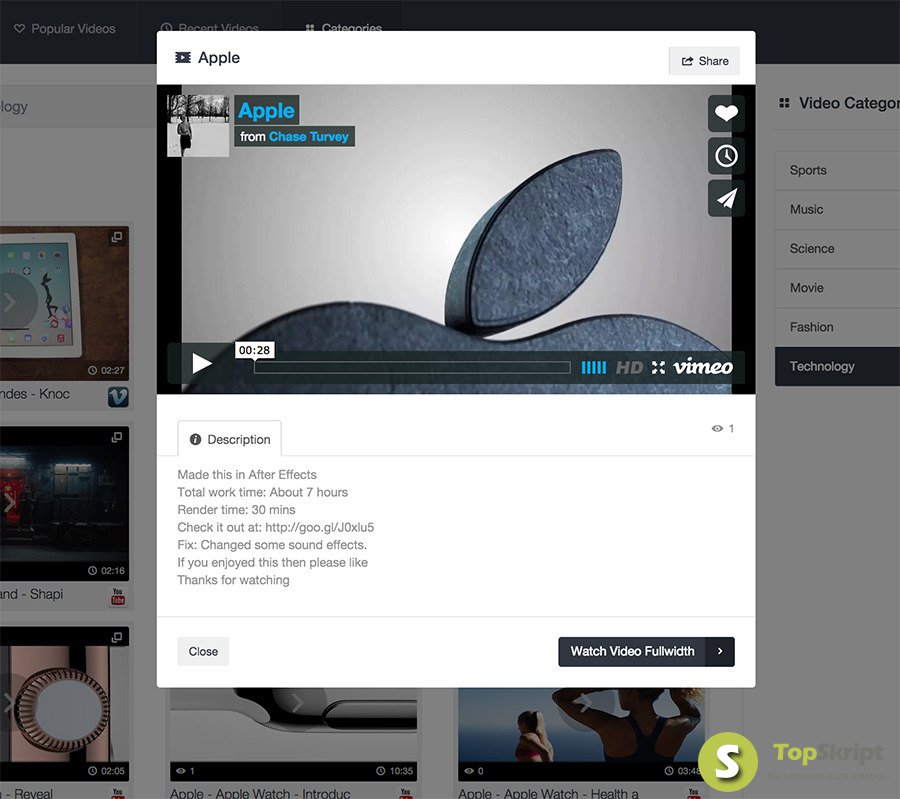This screenshot has height=799, width=900.
Task: Click the popup icon on the 02:05 thumbnail
Action: point(117,637)
